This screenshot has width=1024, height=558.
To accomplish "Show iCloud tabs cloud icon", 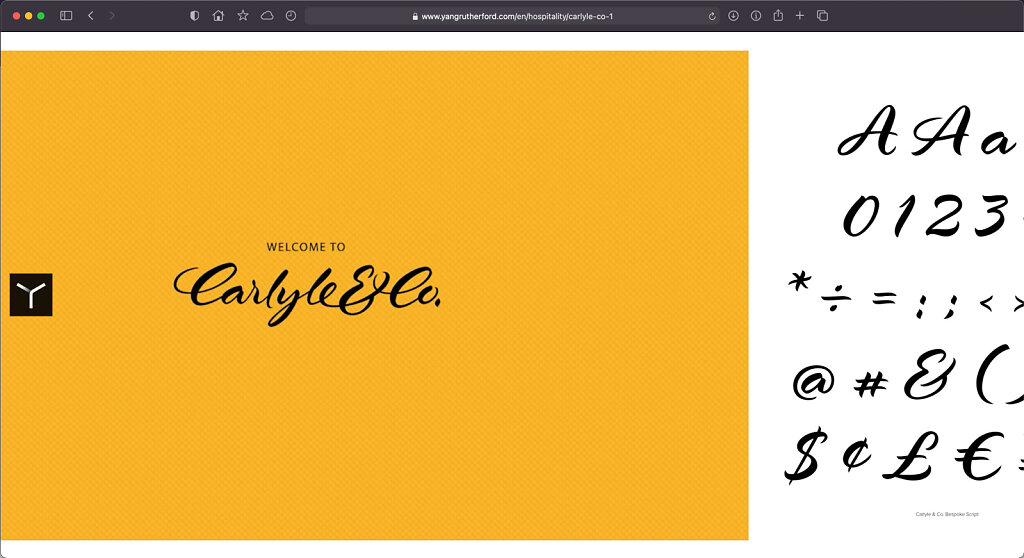I will tap(267, 16).
